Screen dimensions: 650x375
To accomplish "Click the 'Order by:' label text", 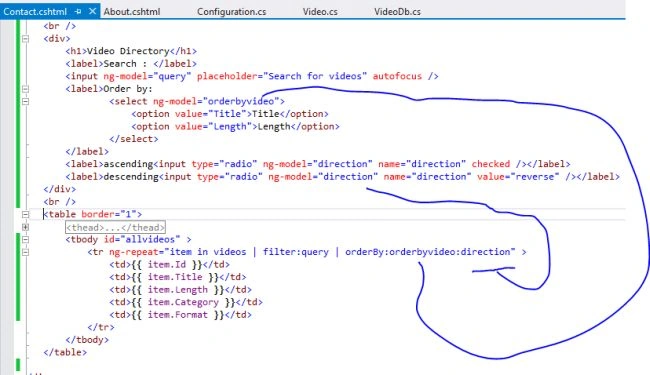I will (128, 89).
